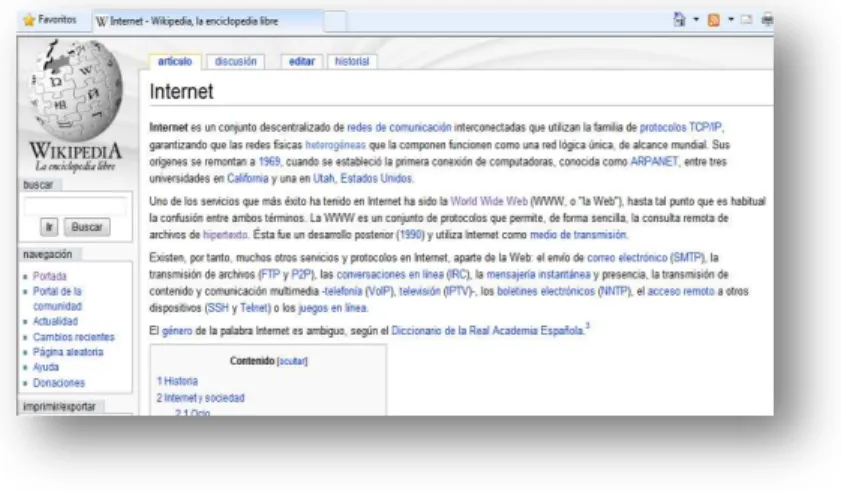Click the browser Home icon
Screen dimensions: 841x492
(680, 20)
